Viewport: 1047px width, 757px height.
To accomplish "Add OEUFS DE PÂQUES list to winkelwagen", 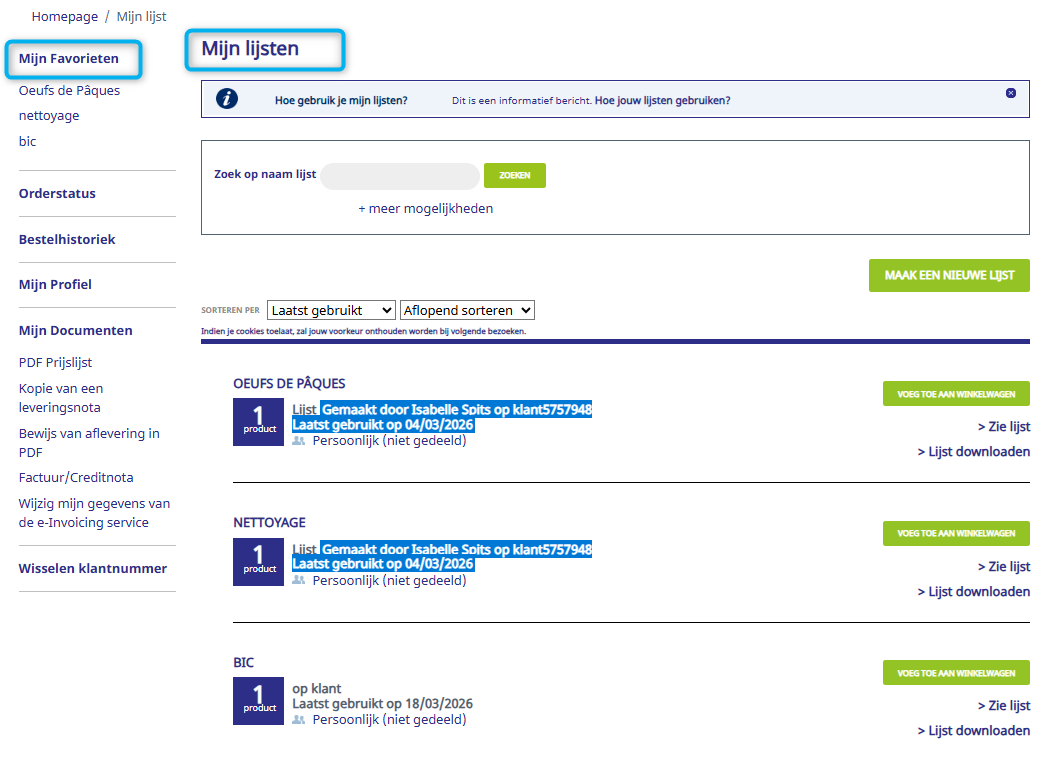I will [x=955, y=394].
